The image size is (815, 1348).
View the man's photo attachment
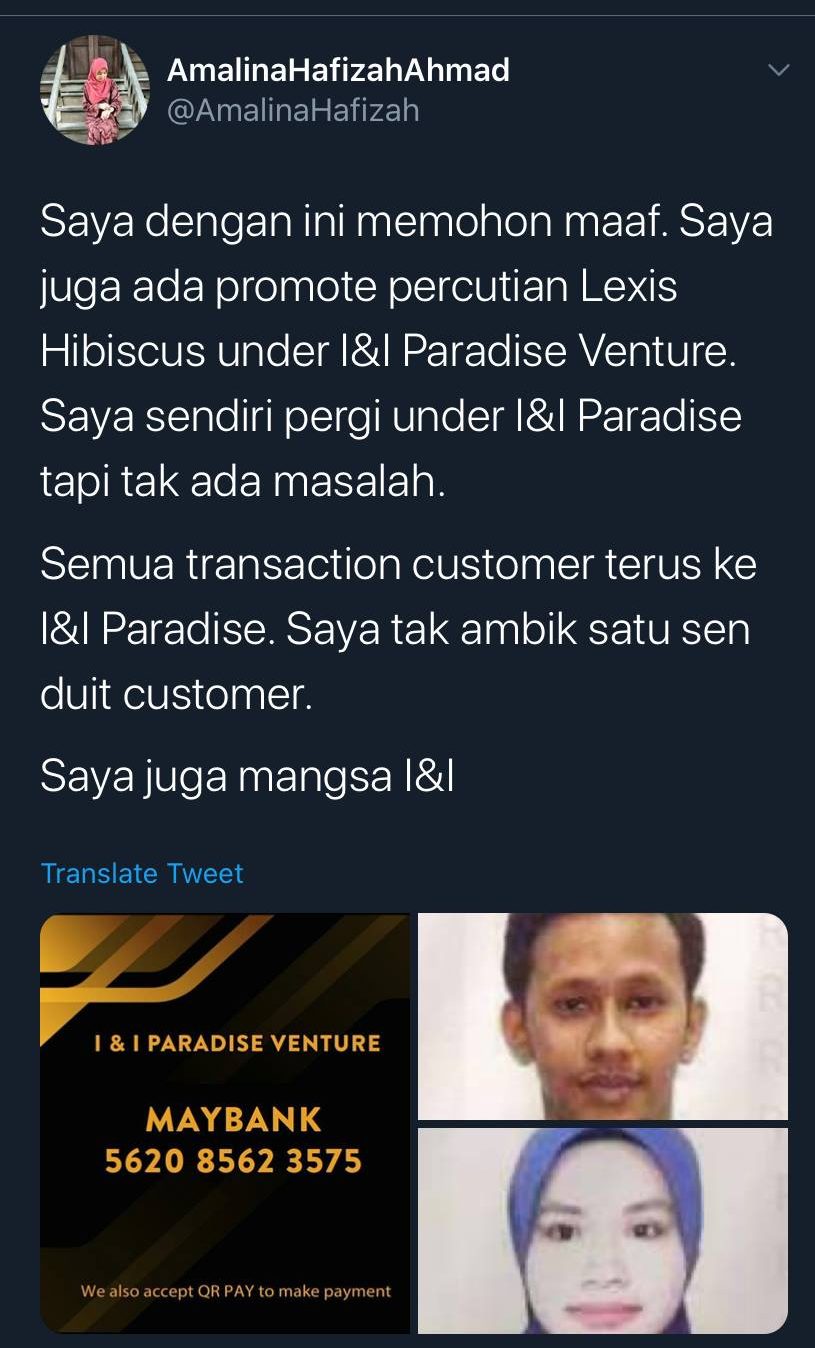click(x=603, y=1016)
